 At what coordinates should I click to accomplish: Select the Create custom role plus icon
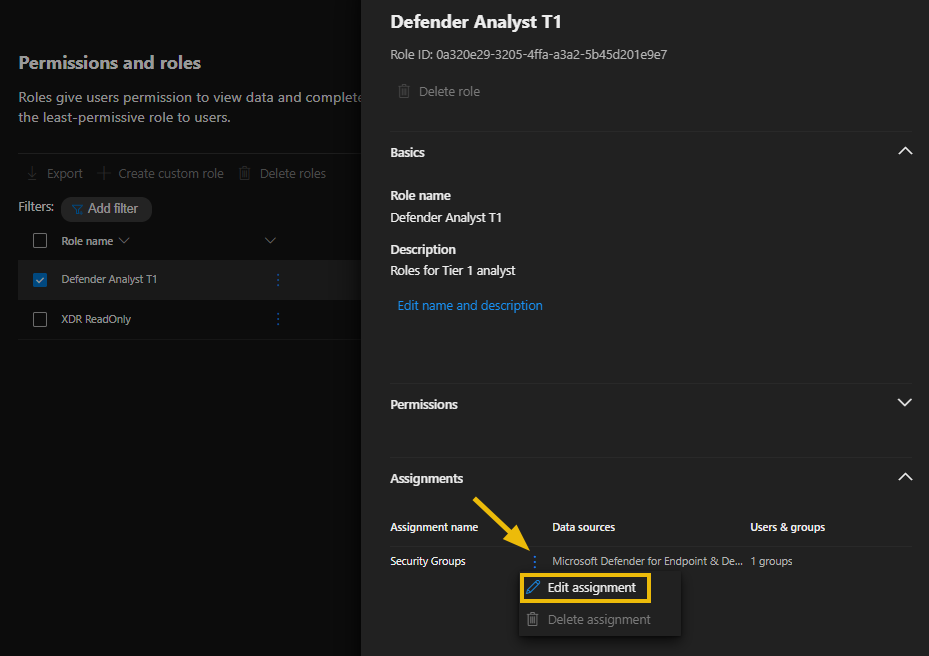click(103, 173)
